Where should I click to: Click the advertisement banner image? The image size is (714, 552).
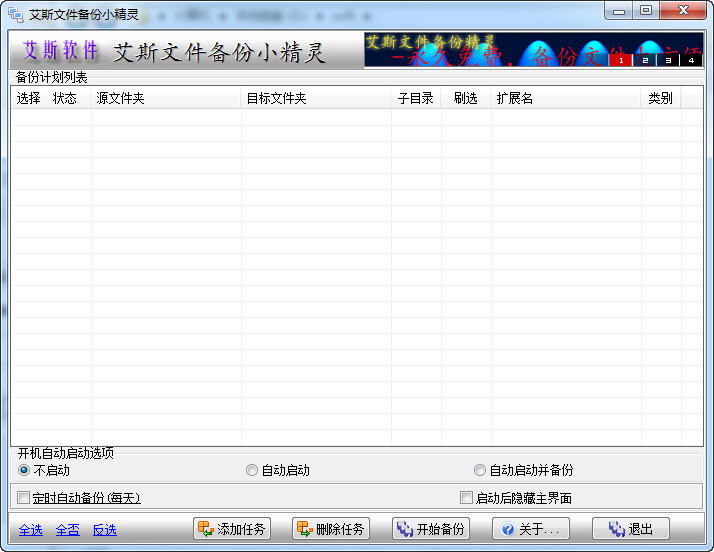pos(534,50)
